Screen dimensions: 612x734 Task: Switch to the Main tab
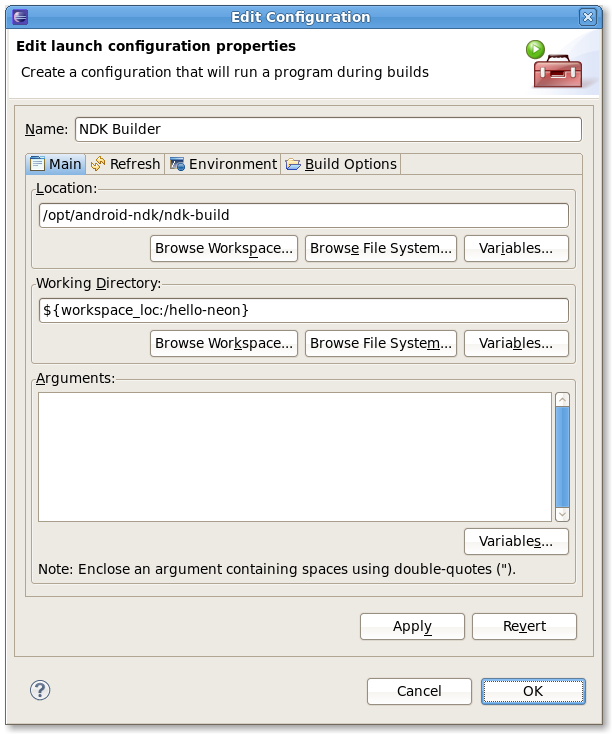(x=56, y=164)
